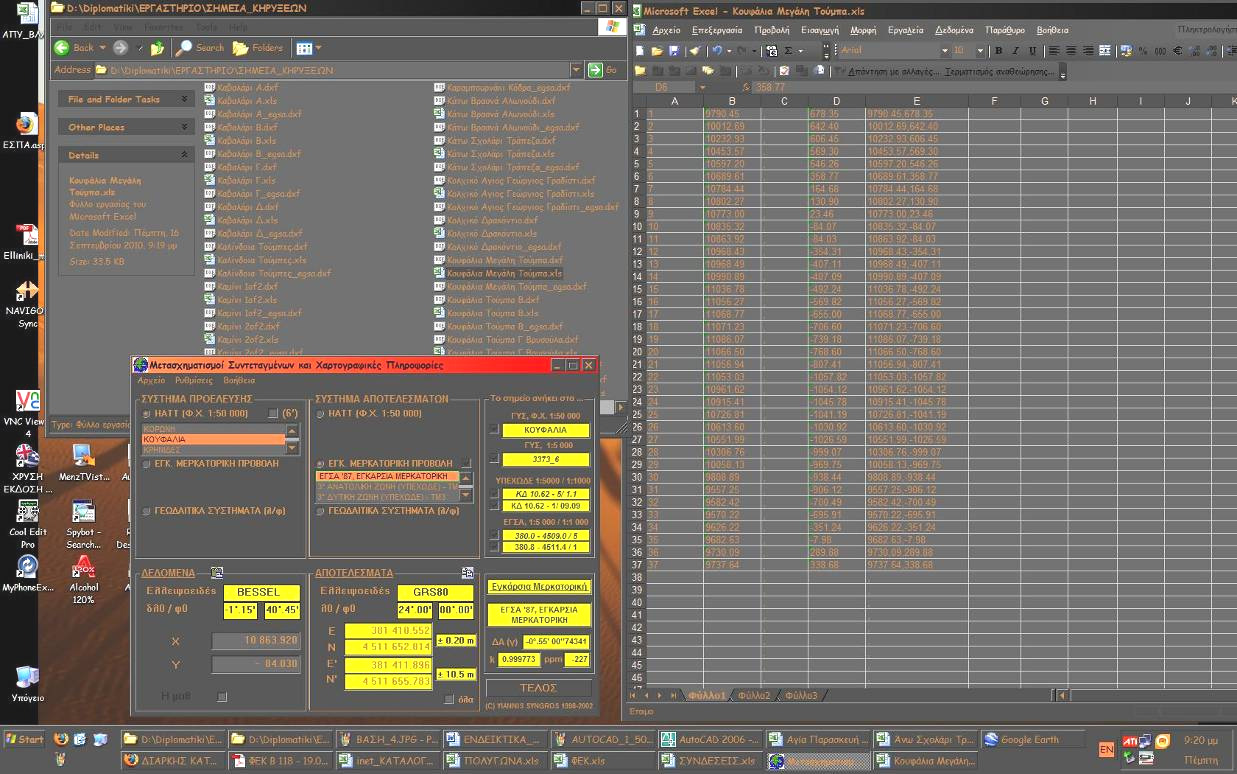
Task: Open the Views icon menu in Explorer
Action: click(x=307, y=47)
